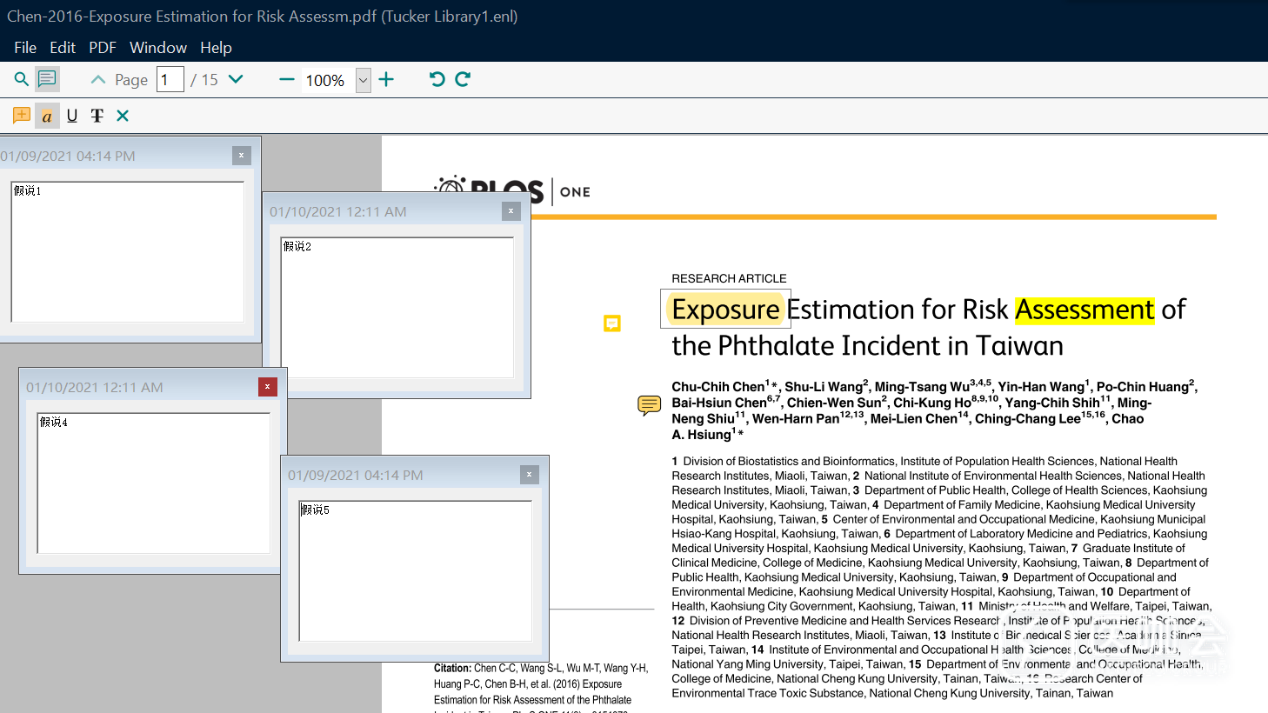This screenshot has height=713, width=1268.
Task: Toggle the highlight text tool
Action: click(x=47, y=116)
